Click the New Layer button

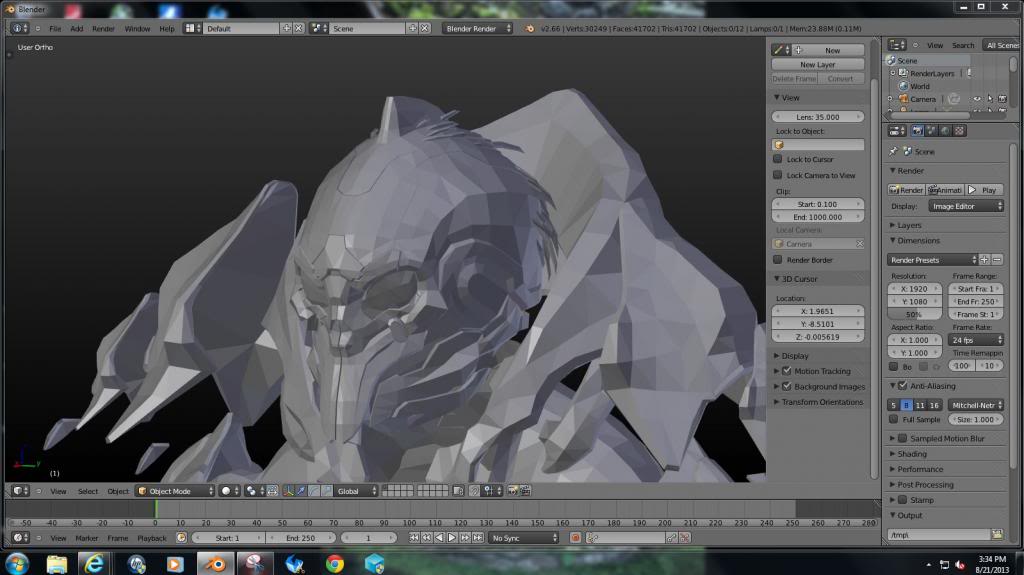click(x=817, y=65)
